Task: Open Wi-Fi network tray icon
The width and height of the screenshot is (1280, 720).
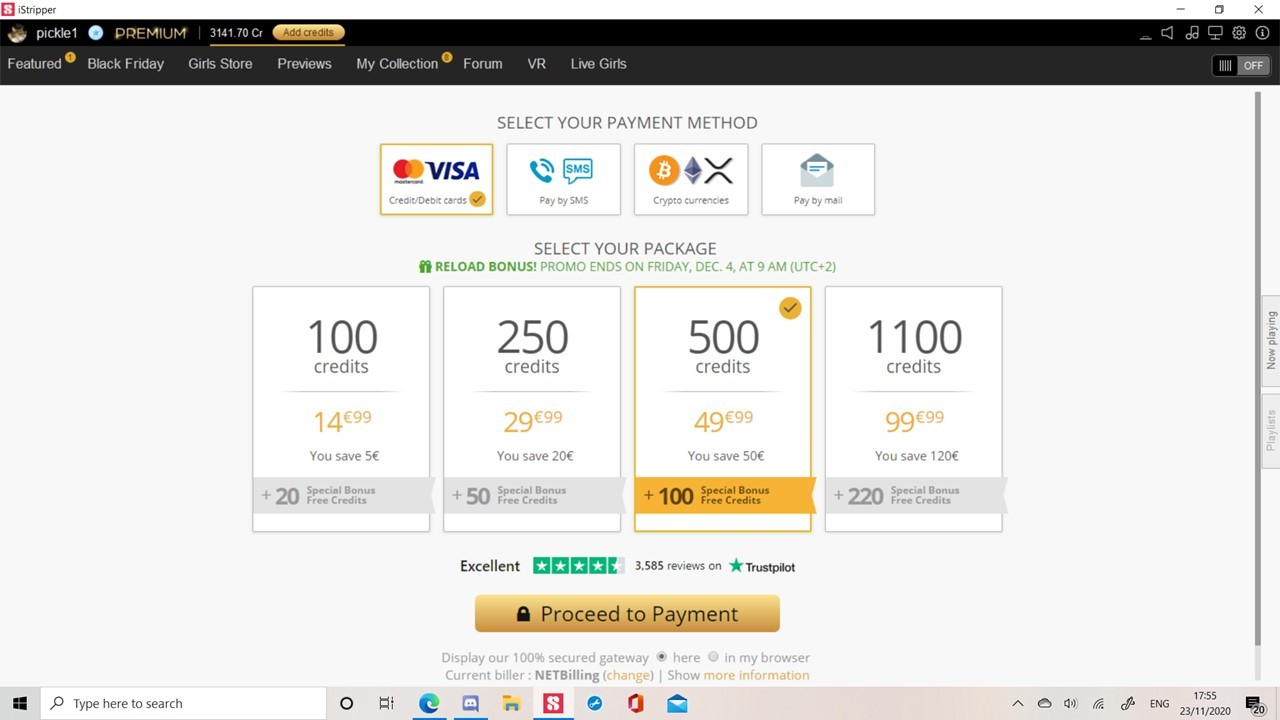Action: pyautogui.click(x=1099, y=704)
